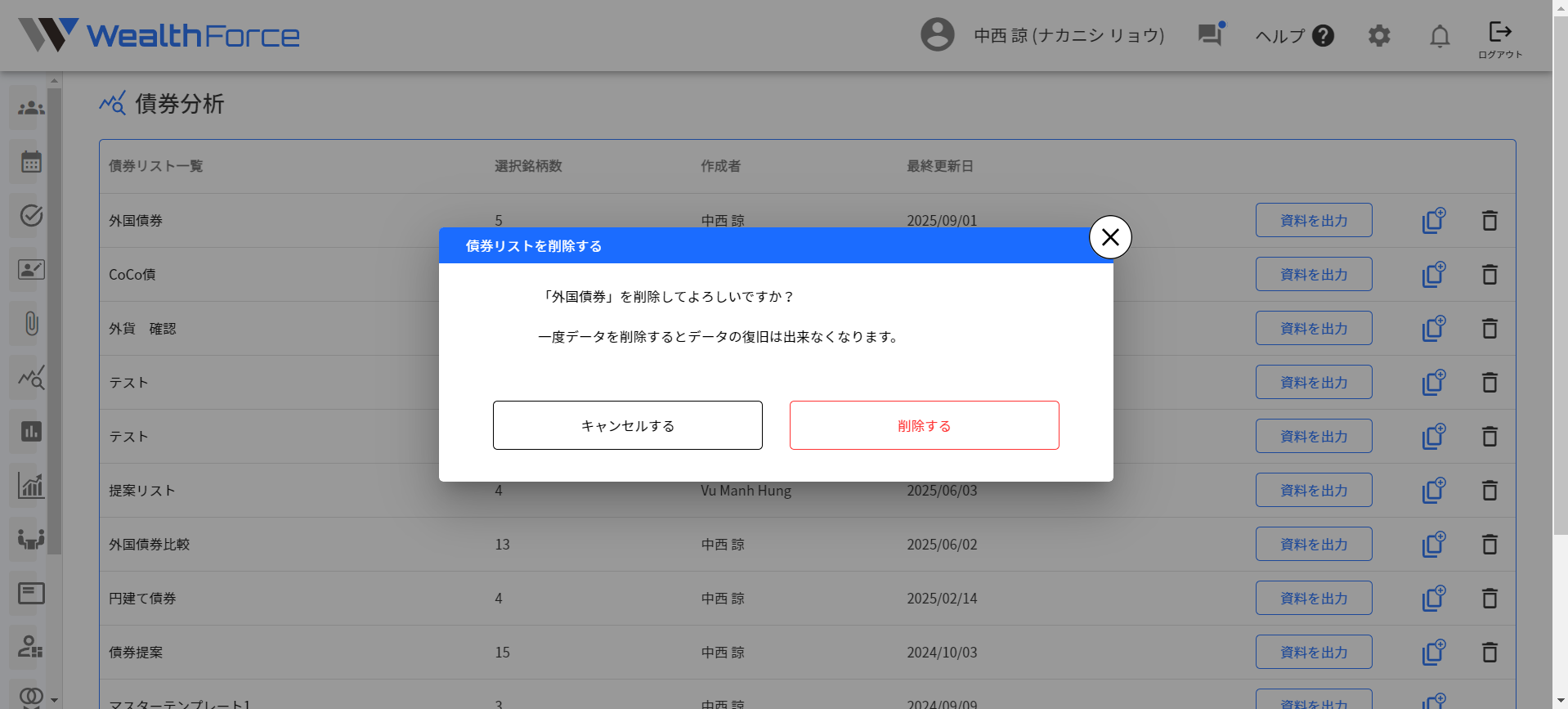Open the task checkmark sidebar icon
This screenshot has width=1568, height=709.
tap(31, 216)
